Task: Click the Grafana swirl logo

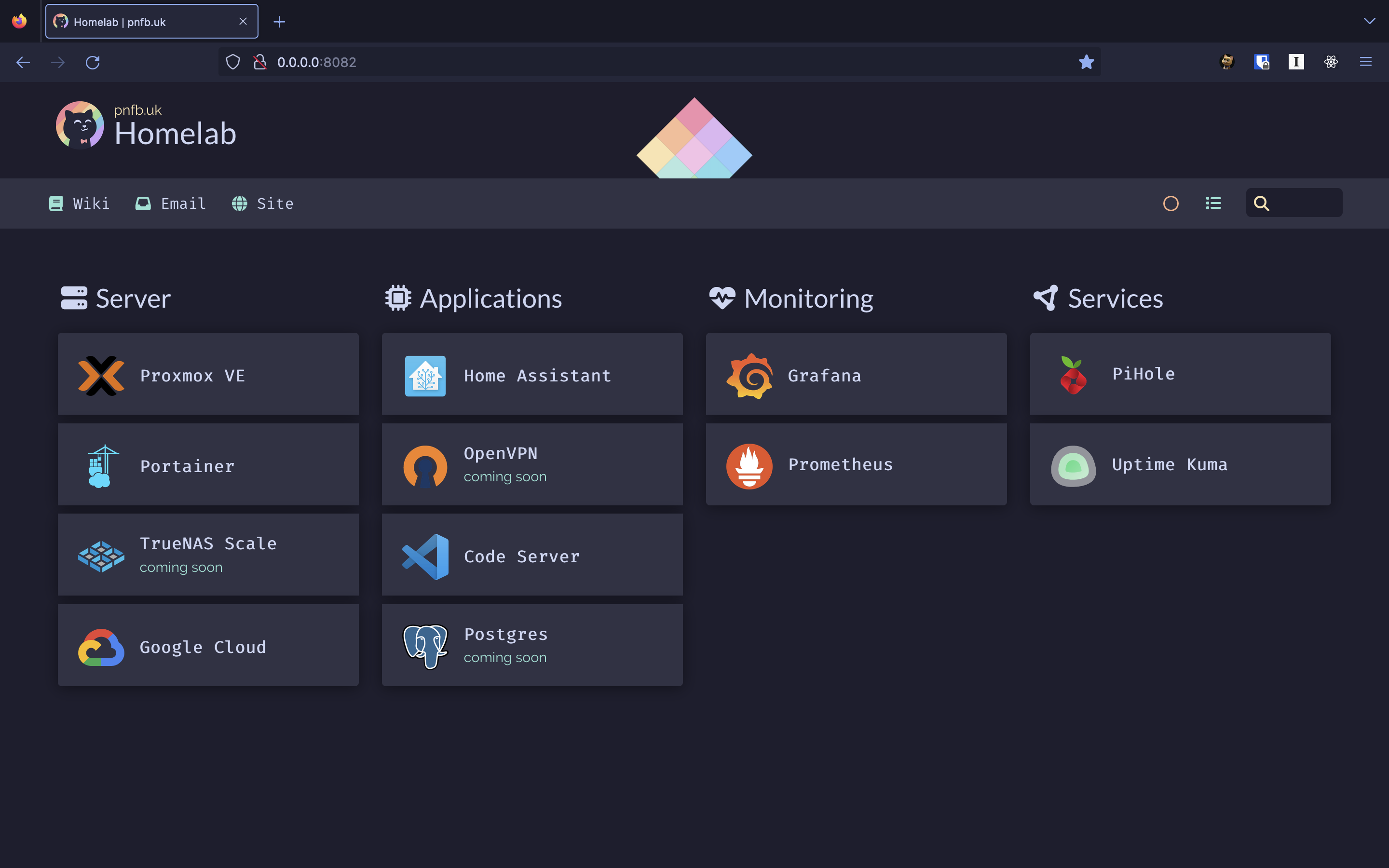Action: click(x=749, y=376)
